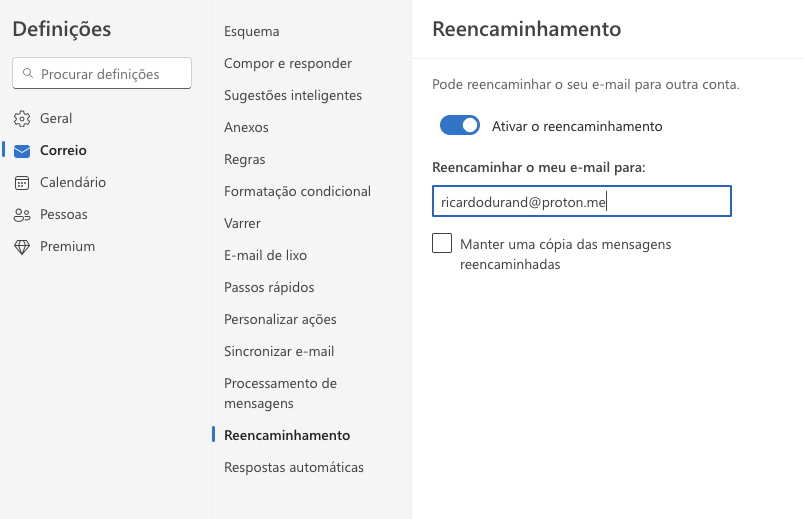Go to Sugestões inteligentes
804x519 pixels.
click(x=293, y=95)
